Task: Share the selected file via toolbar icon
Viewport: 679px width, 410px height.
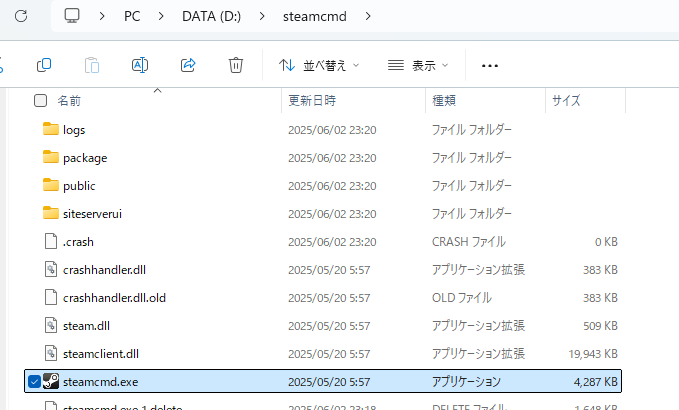Action: (x=188, y=65)
